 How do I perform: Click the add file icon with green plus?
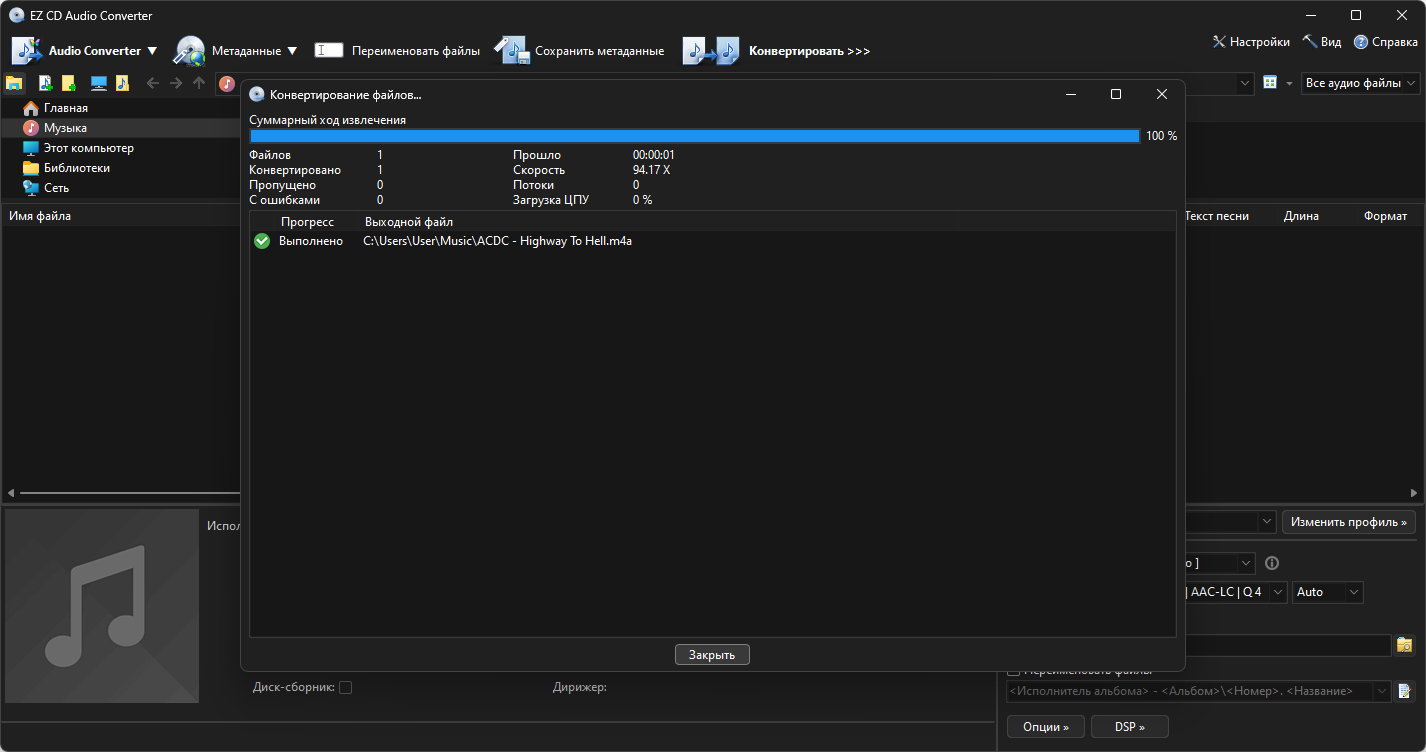click(x=45, y=83)
